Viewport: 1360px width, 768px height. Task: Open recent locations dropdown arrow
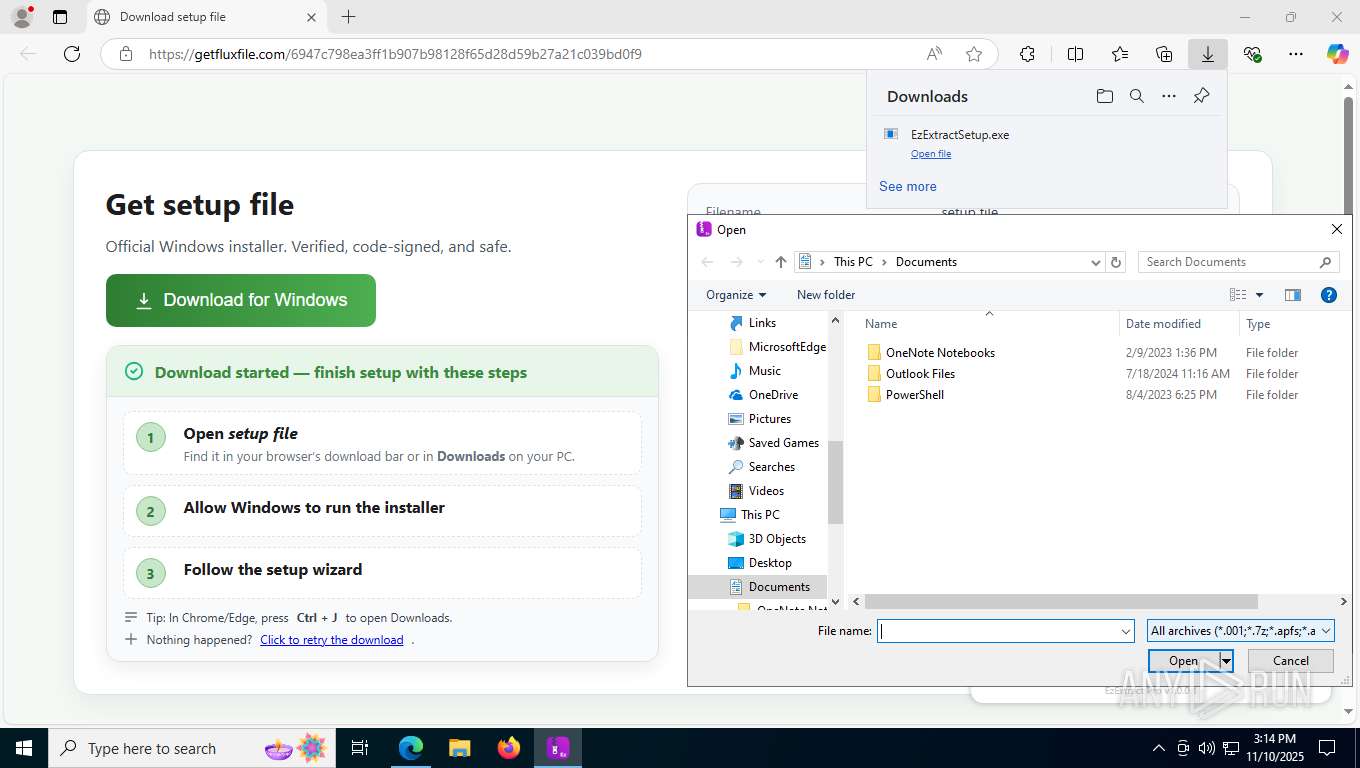coord(761,262)
